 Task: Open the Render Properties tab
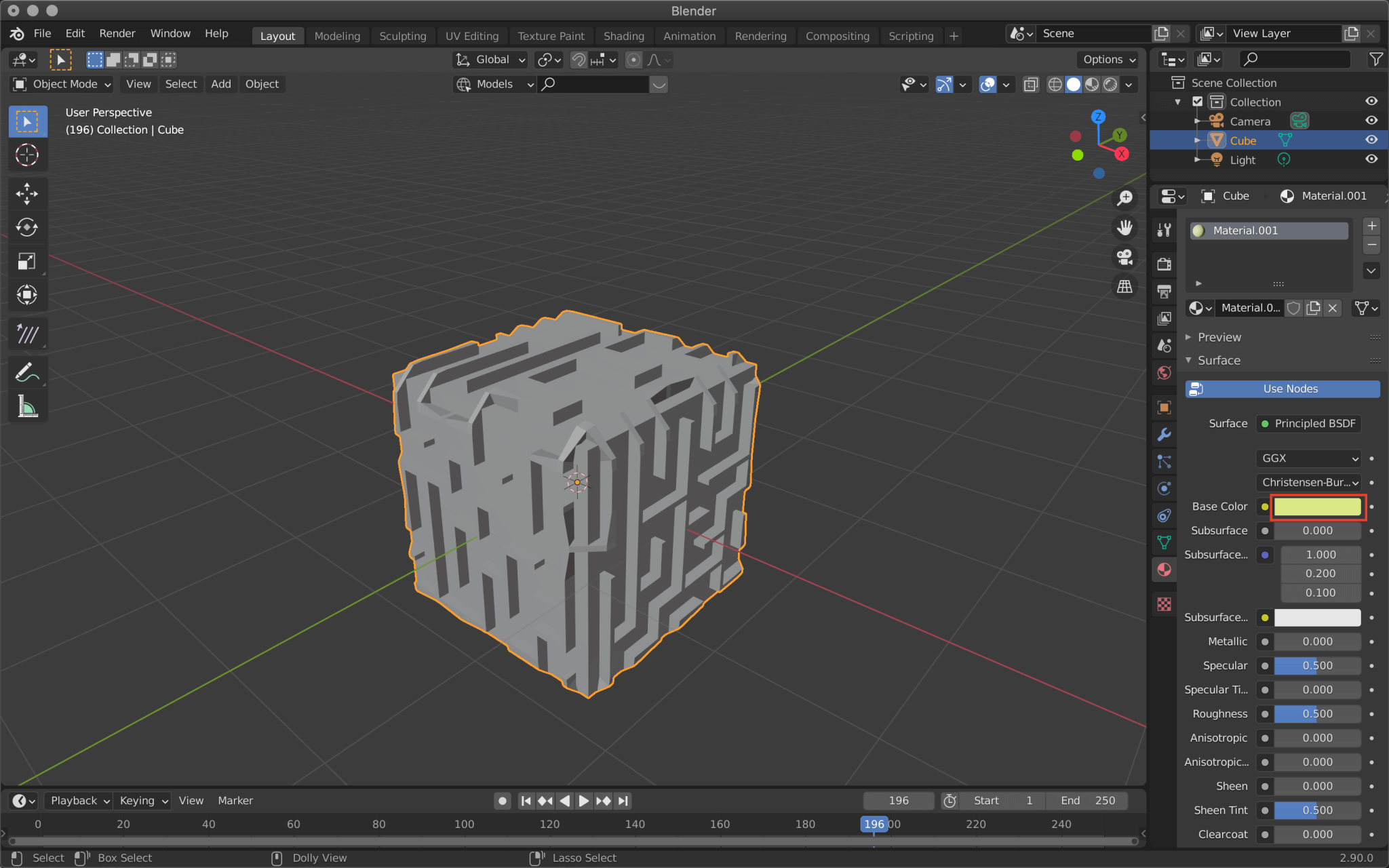coord(1164,264)
